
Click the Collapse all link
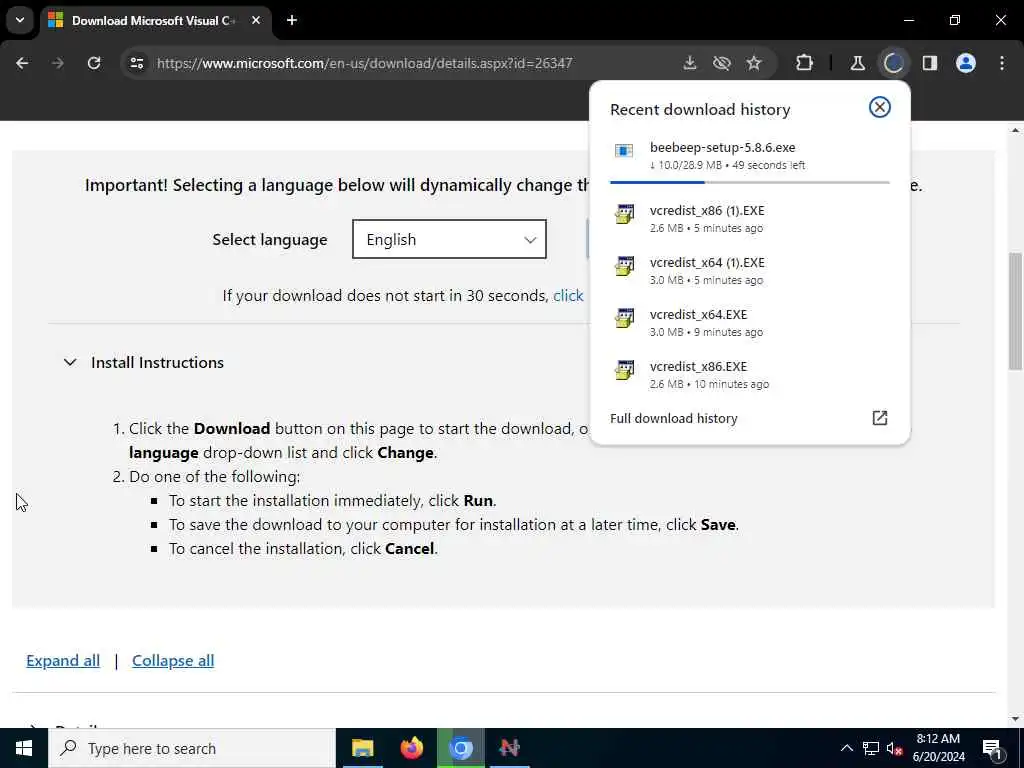coord(173,660)
